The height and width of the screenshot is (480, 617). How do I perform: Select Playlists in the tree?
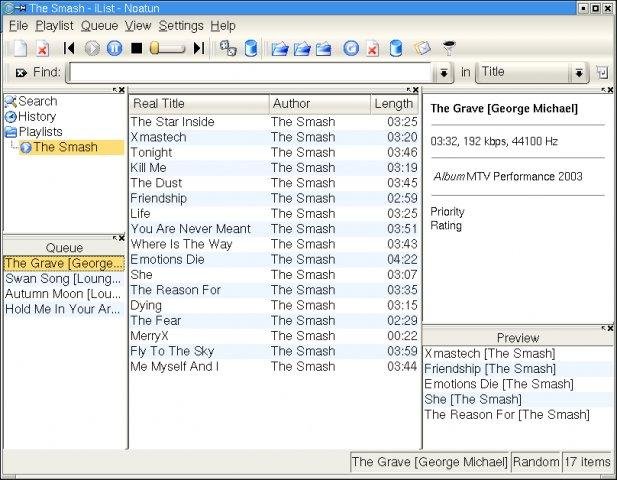(x=41, y=132)
